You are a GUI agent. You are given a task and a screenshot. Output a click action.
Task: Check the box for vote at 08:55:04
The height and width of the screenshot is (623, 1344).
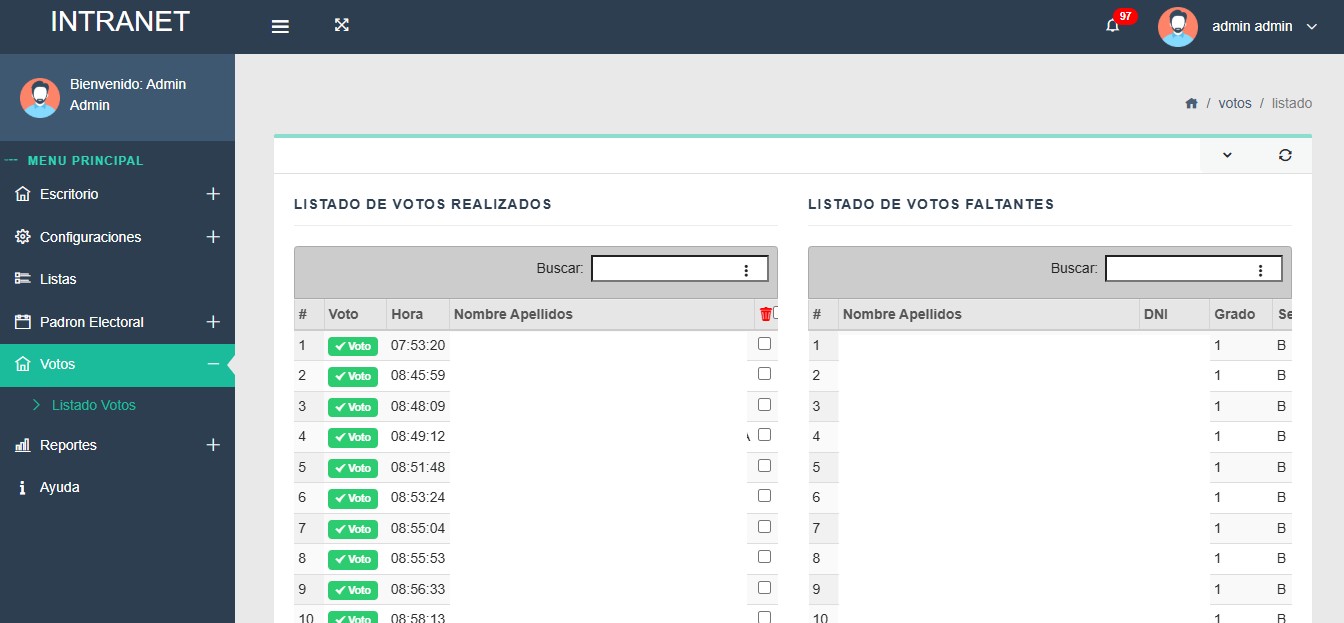[764, 526]
